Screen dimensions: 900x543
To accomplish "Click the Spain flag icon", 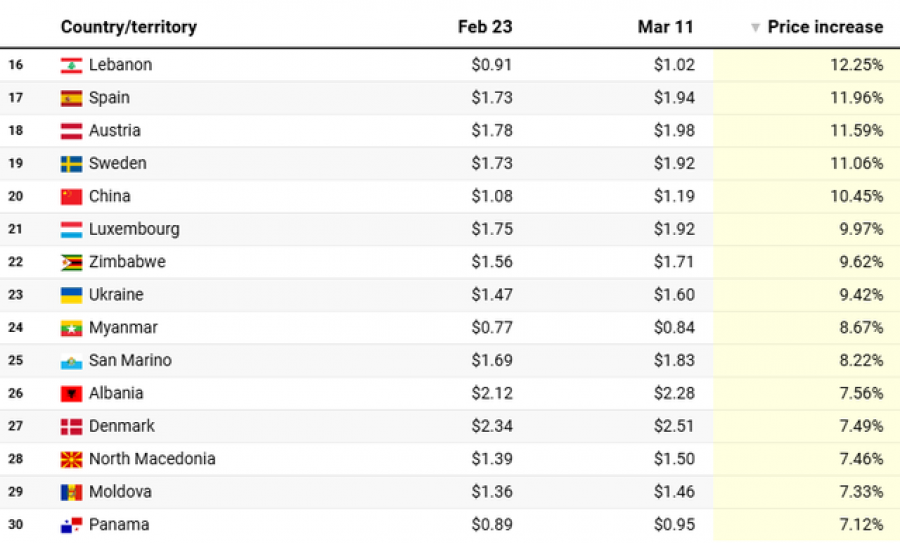I will click(x=71, y=98).
